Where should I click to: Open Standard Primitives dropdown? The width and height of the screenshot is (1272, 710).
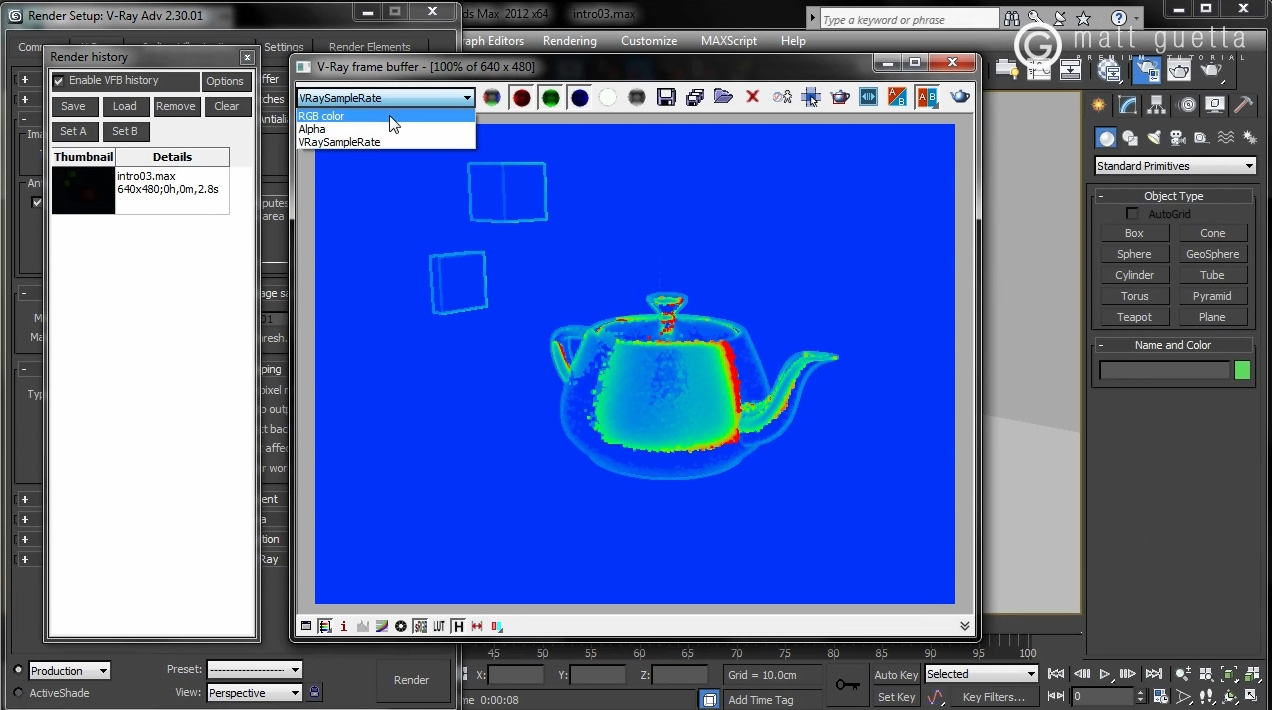pos(1175,166)
